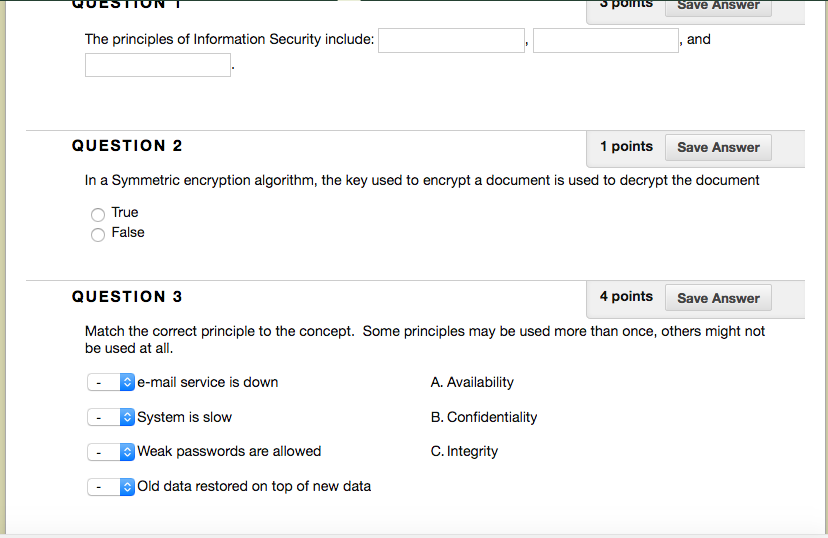
Task: Click second blank field for security principles
Action: 606,41
